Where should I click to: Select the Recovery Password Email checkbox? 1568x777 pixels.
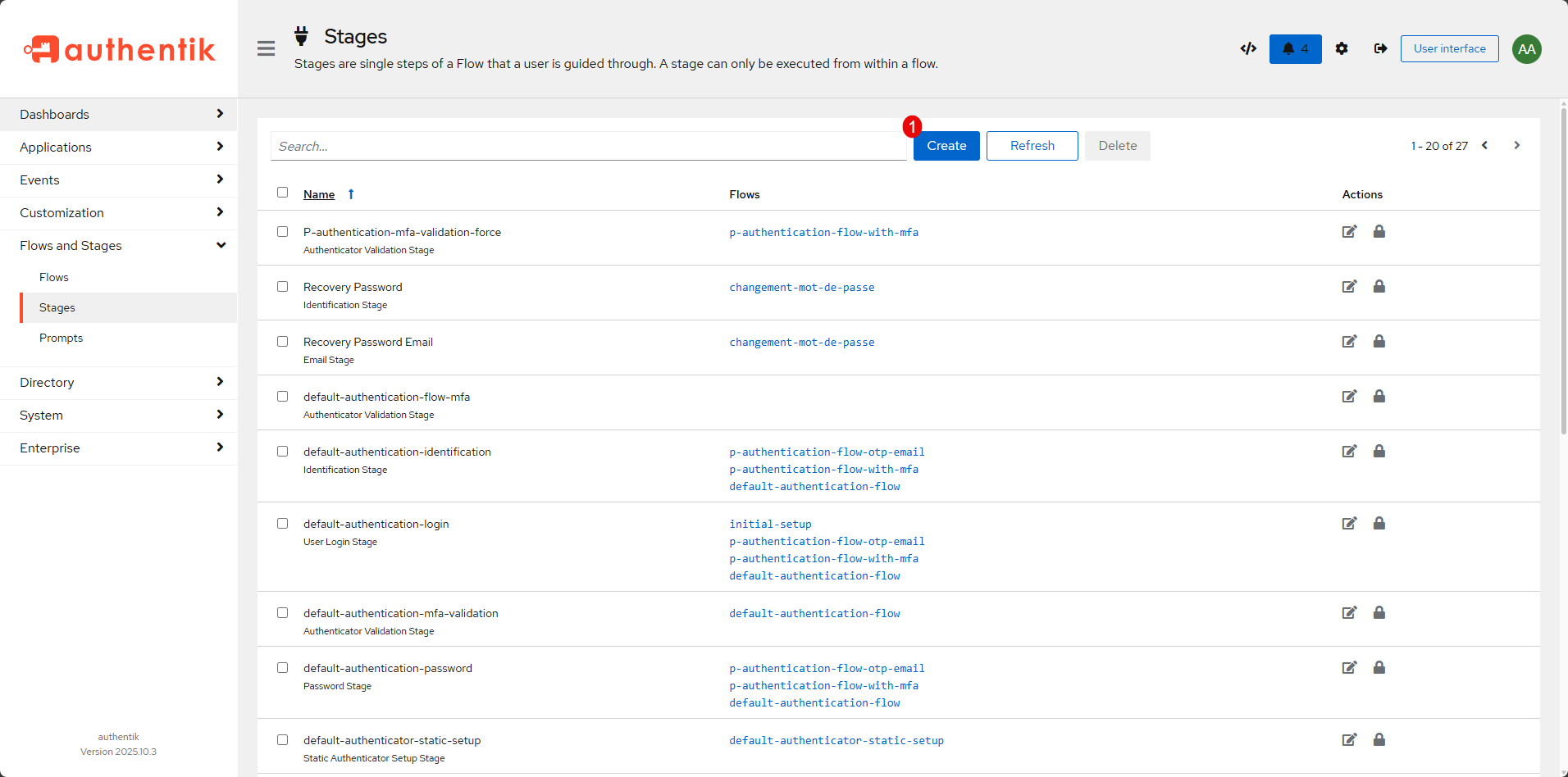pos(283,342)
